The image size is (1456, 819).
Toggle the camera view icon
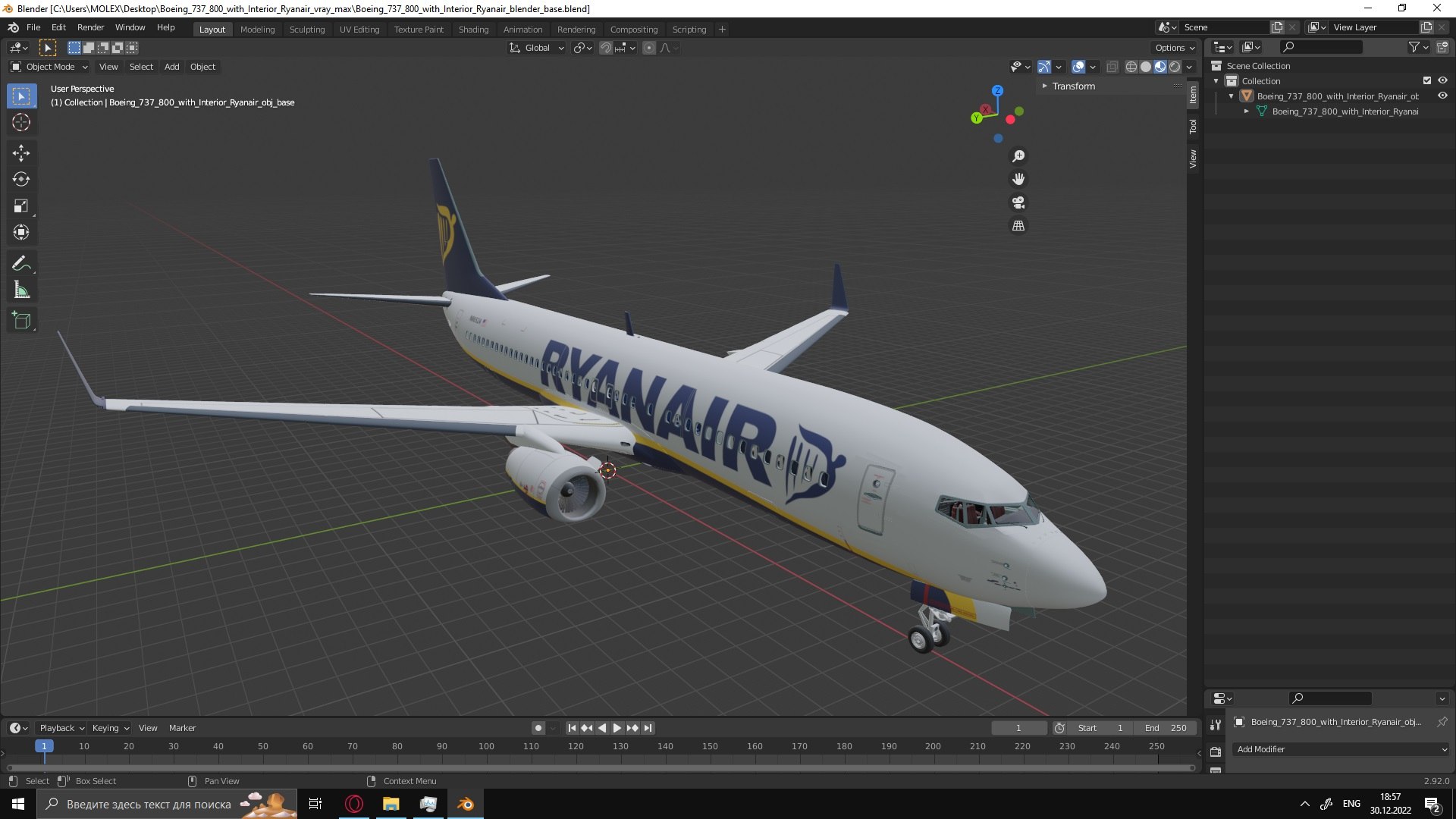1018,202
